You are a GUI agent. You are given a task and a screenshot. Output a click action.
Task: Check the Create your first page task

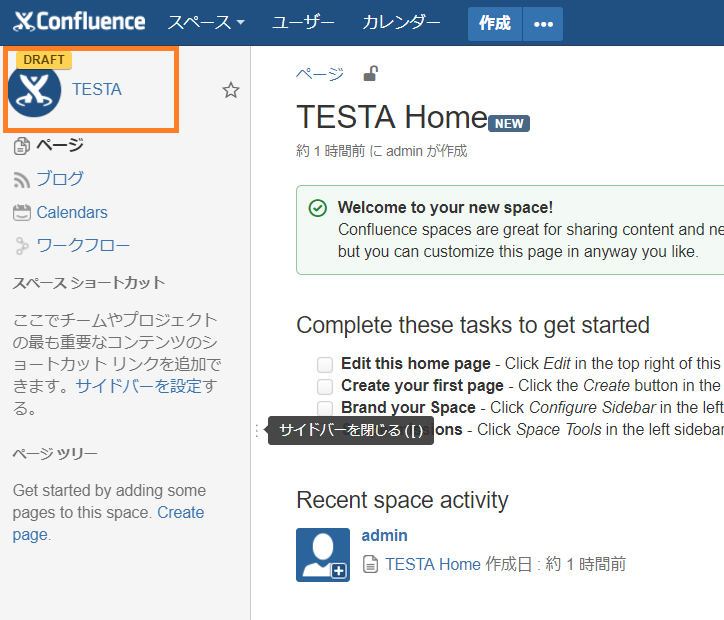click(x=325, y=386)
